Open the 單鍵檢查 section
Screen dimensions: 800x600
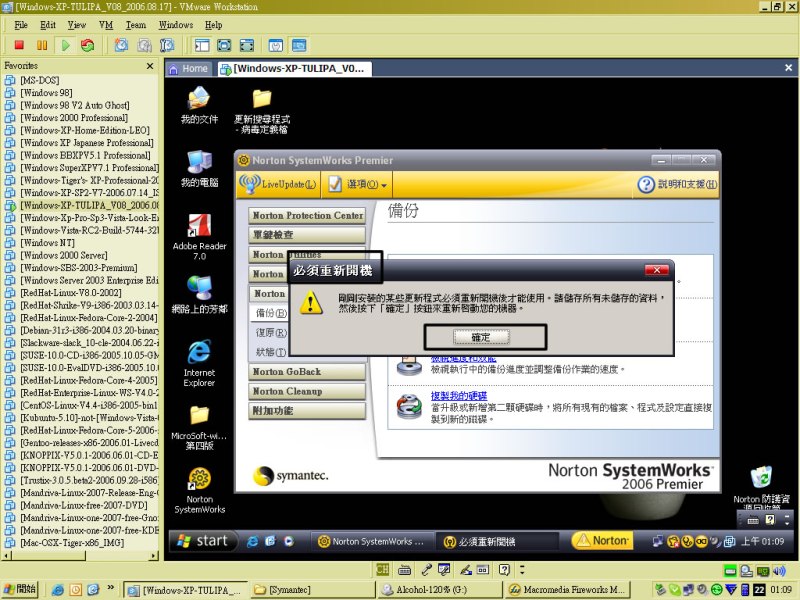[x=308, y=235]
